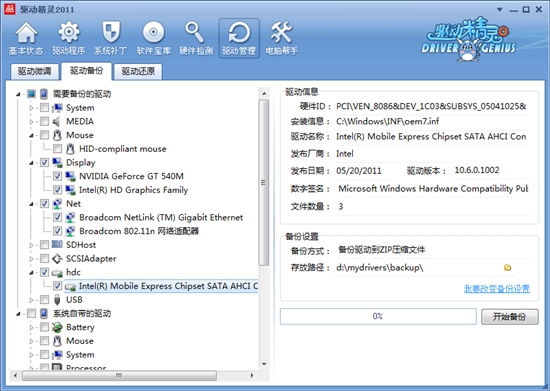Click the Driver Genius mascot logo
Viewport: 550px width, 391px height.
469,39
